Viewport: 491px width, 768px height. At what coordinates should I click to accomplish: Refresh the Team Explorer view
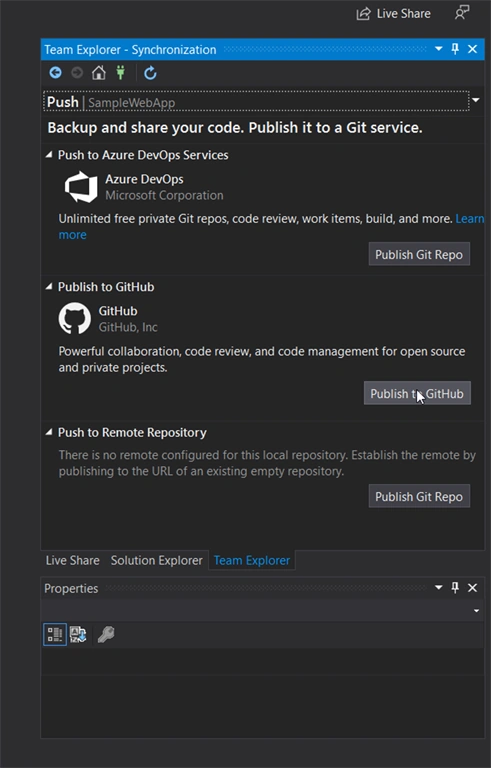tap(150, 73)
